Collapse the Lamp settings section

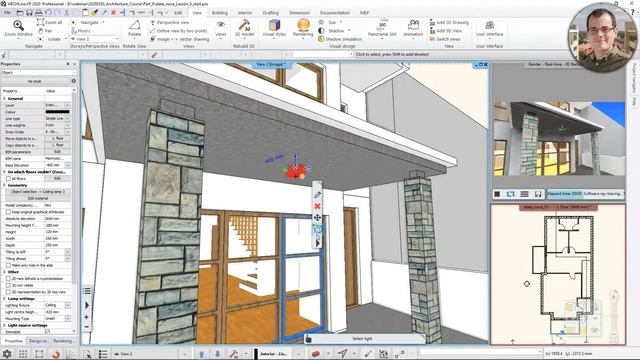[4, 298]
